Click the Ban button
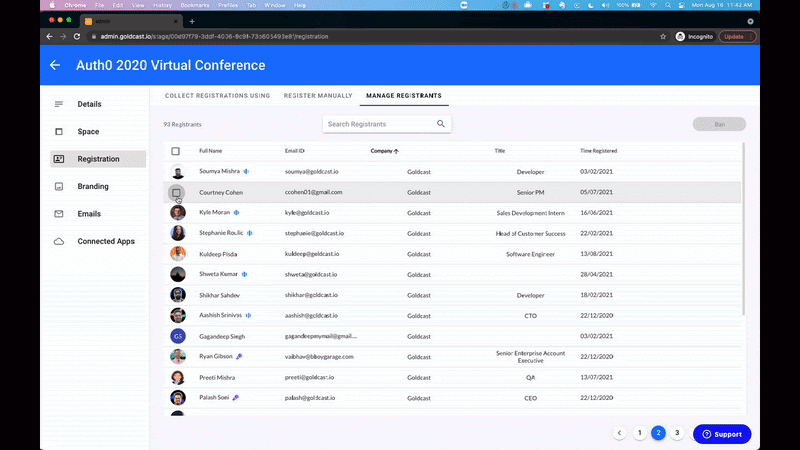Image resolution: width=800 pixels, height=450 pixels. coord(719,124)
